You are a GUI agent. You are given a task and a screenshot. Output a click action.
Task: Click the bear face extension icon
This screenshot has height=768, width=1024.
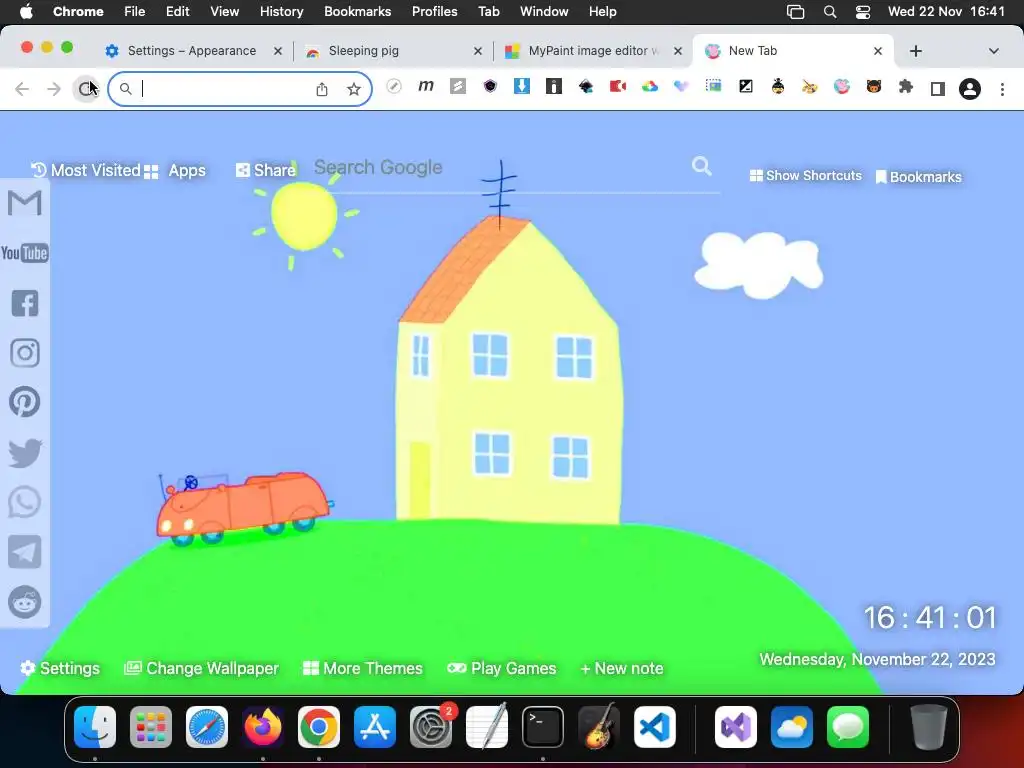(874, 86)
